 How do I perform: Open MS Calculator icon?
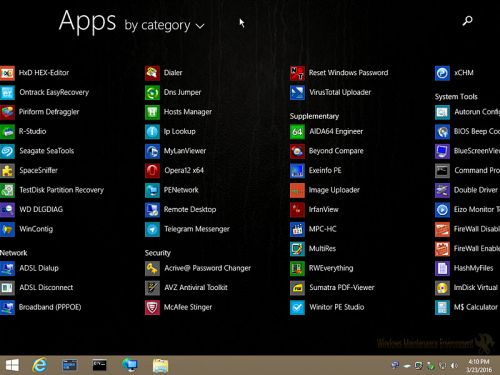coord(442,307)
